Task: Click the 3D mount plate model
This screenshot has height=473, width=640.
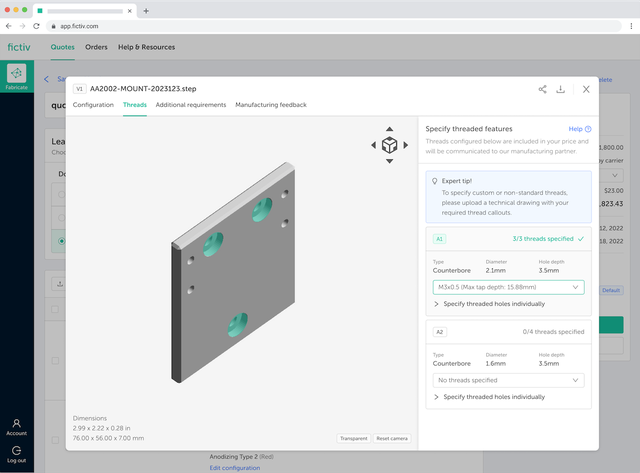Action: click(x=233, y=273)
